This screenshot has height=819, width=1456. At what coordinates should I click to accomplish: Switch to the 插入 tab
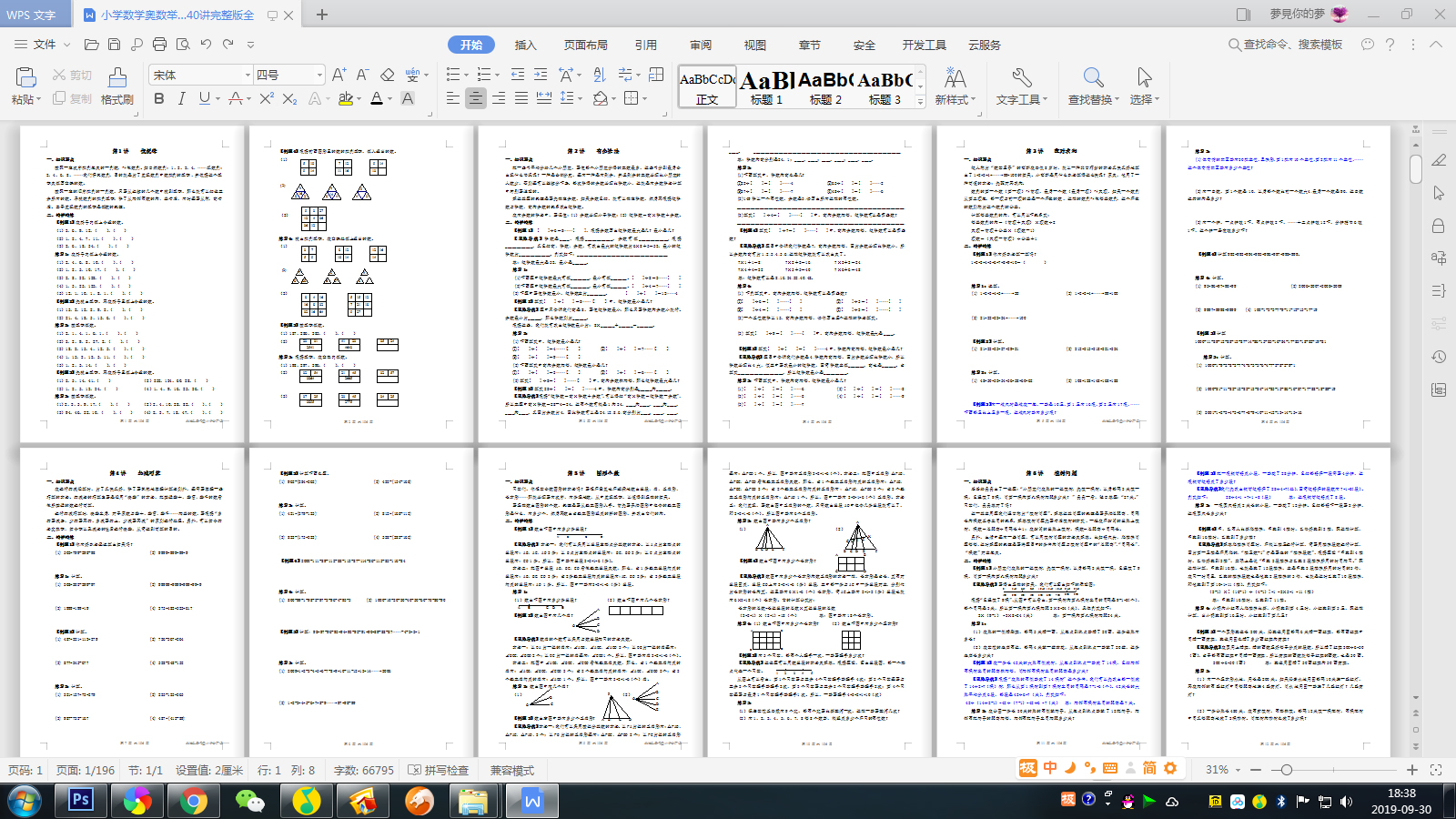526,45
